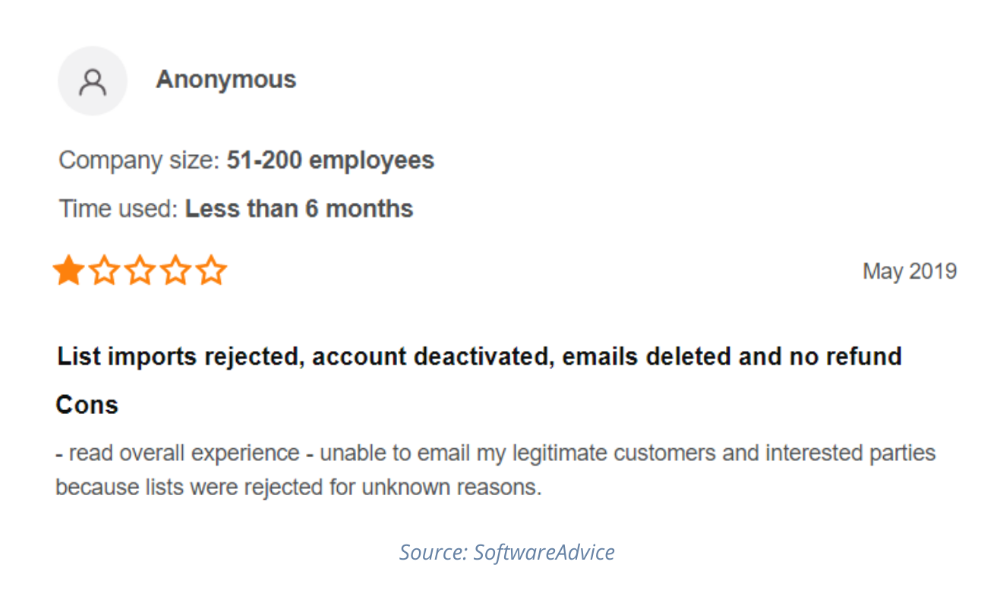The width and height of the screenshot is (1000, 600).
Task: Click the first filled orange star
Action: pos(68,271)
